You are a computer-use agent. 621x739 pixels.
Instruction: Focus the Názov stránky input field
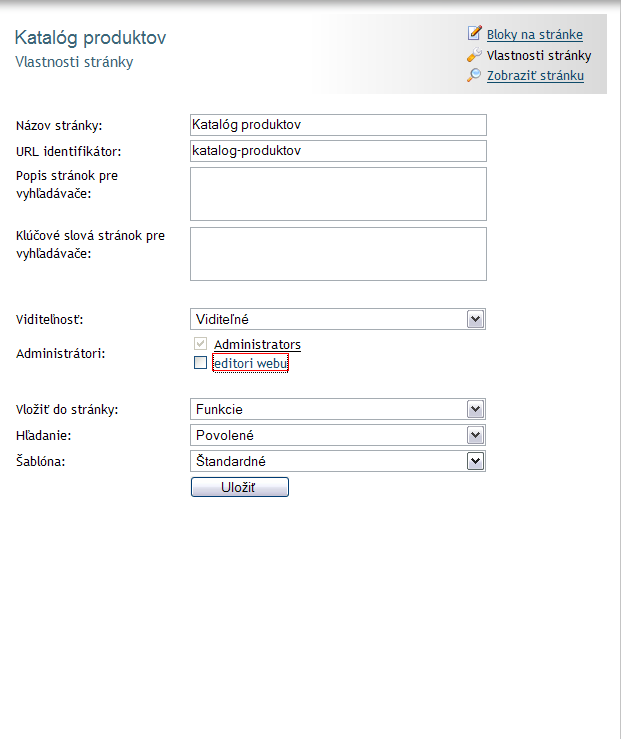(x=338, y=125)
